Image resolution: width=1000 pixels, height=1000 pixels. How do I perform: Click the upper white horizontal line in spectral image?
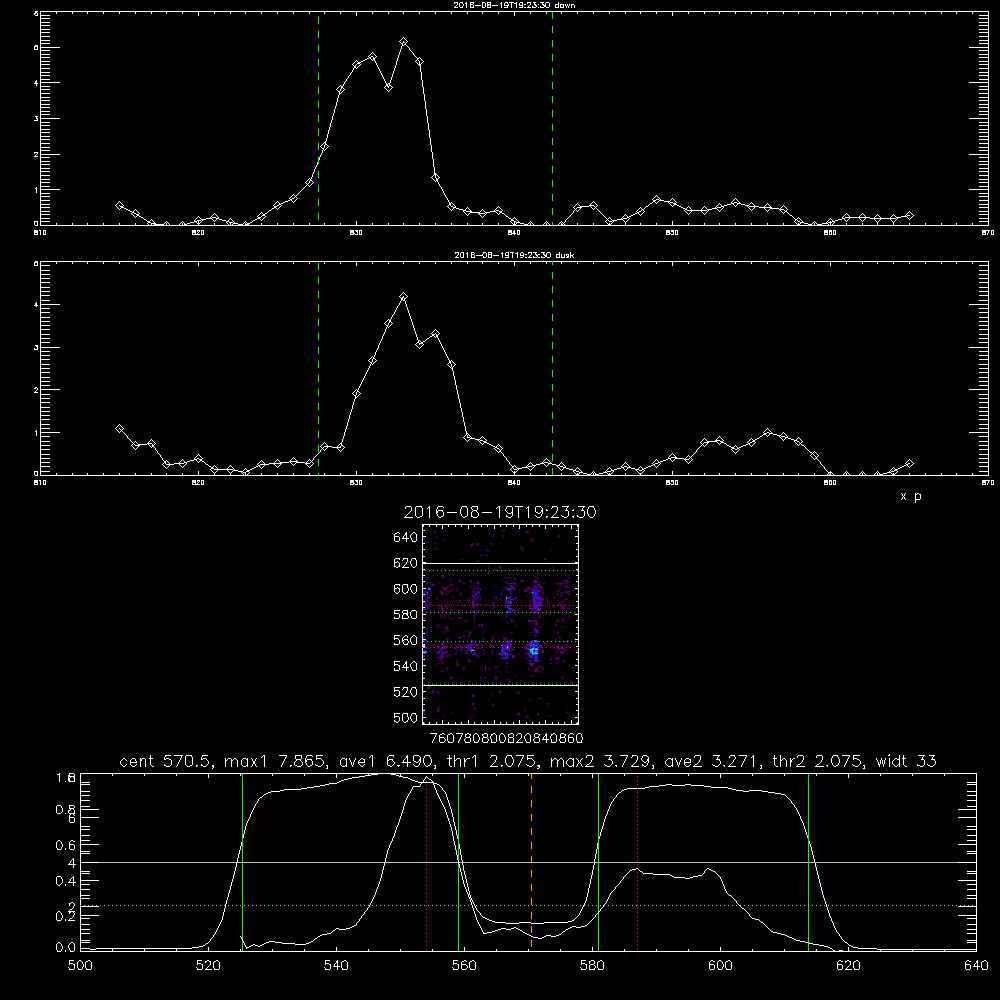tap(501, 563)
